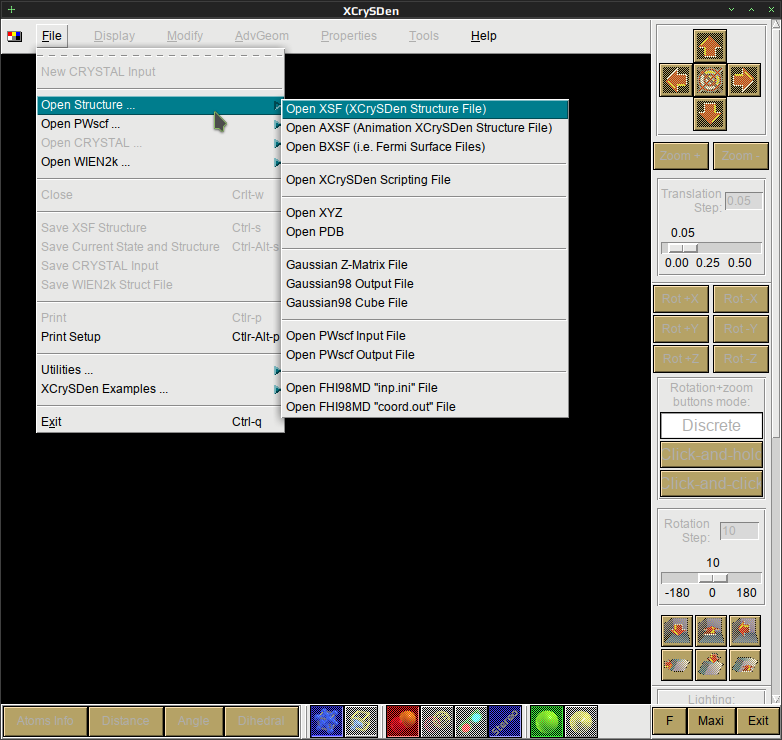This screenshot has width=782, height=740.
Task: Click the Rotation Step input field
Action: point(739,531)
